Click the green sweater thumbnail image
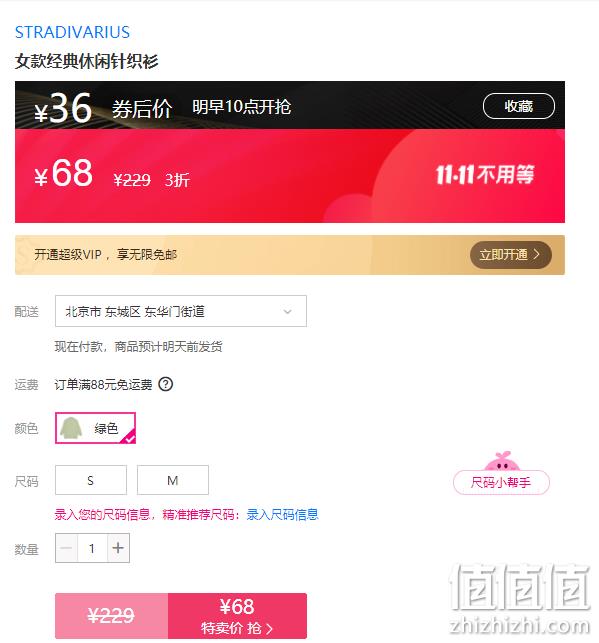599x643 pixels. point(71,428)
